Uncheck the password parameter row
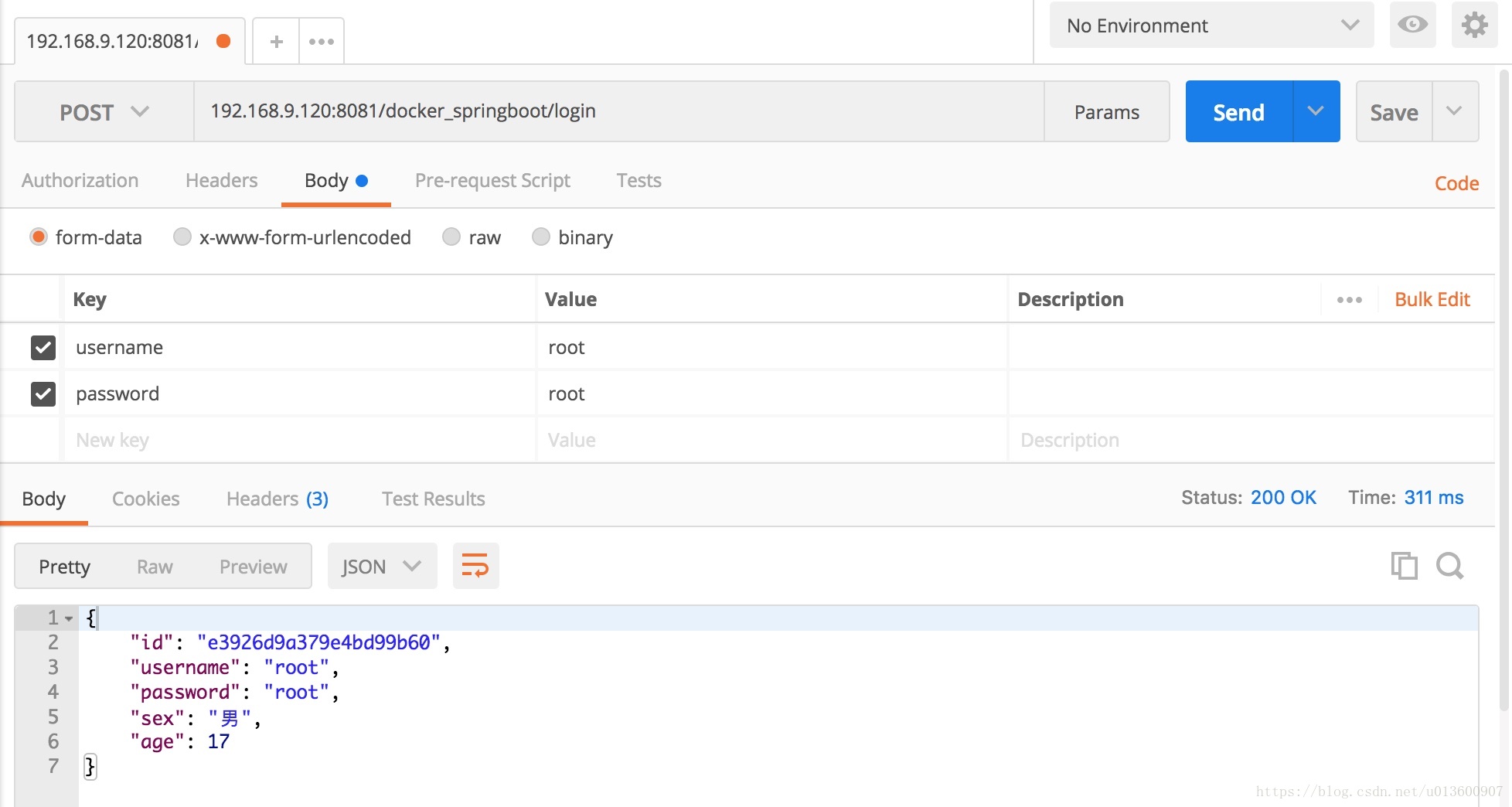The width and height of the screenshot is (1512, 807). click(43, 394)
